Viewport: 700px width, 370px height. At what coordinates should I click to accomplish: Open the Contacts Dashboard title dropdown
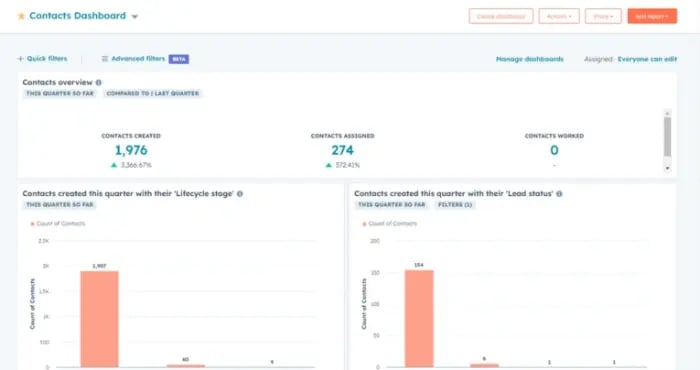tap(135, 17)
